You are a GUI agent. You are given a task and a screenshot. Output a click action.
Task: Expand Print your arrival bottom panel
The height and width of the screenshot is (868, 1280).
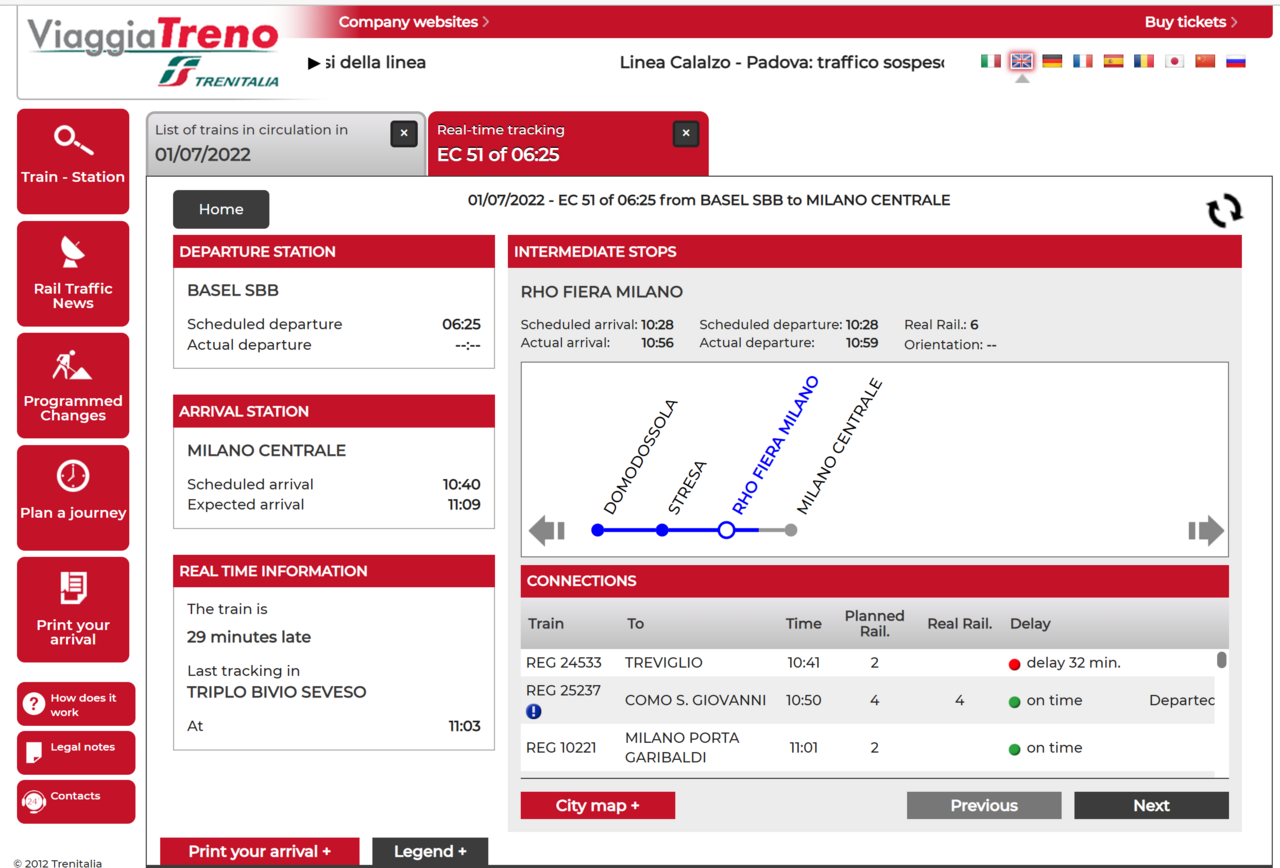260,852
